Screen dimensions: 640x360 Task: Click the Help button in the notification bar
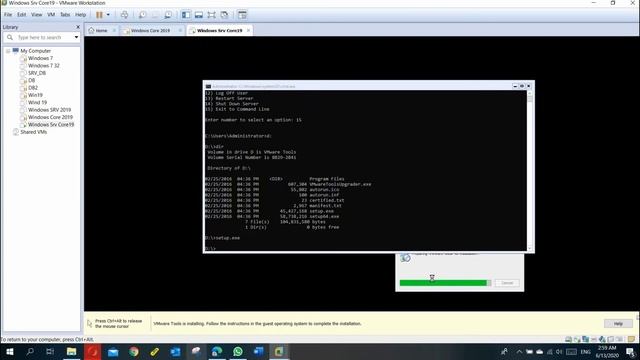click(x=618, y=324)
